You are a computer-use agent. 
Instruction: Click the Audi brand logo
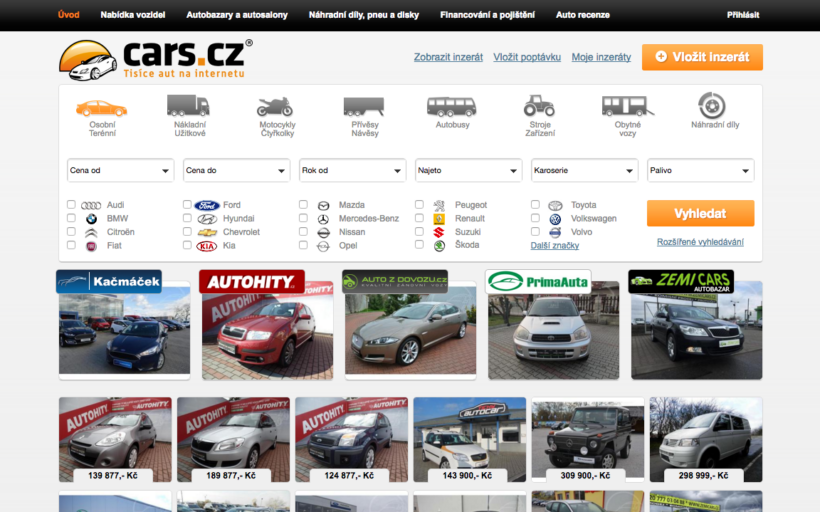click(x=91, y=206)
